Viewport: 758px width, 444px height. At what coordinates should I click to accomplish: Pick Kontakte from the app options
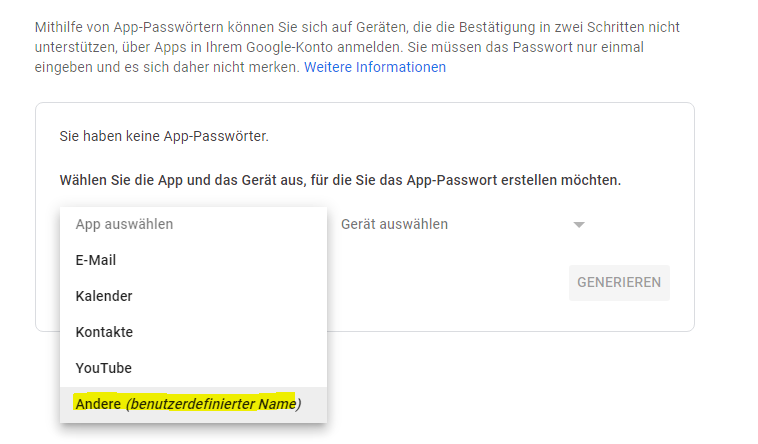click(193, 332)
